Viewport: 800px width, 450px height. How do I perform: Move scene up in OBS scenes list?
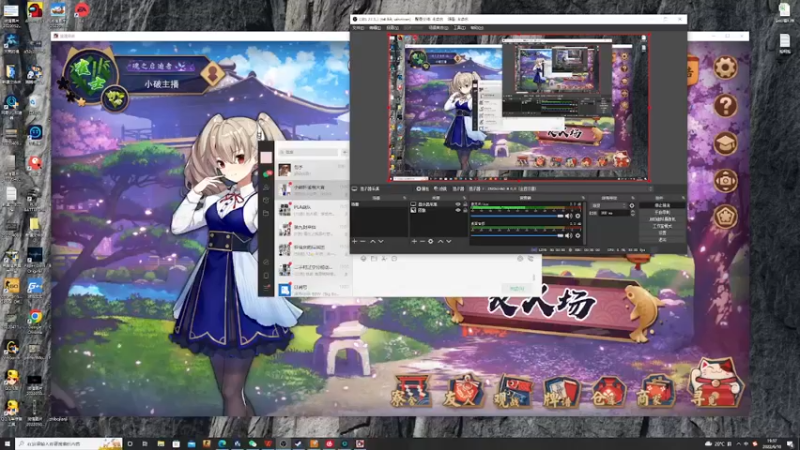[x=372, y=241]
